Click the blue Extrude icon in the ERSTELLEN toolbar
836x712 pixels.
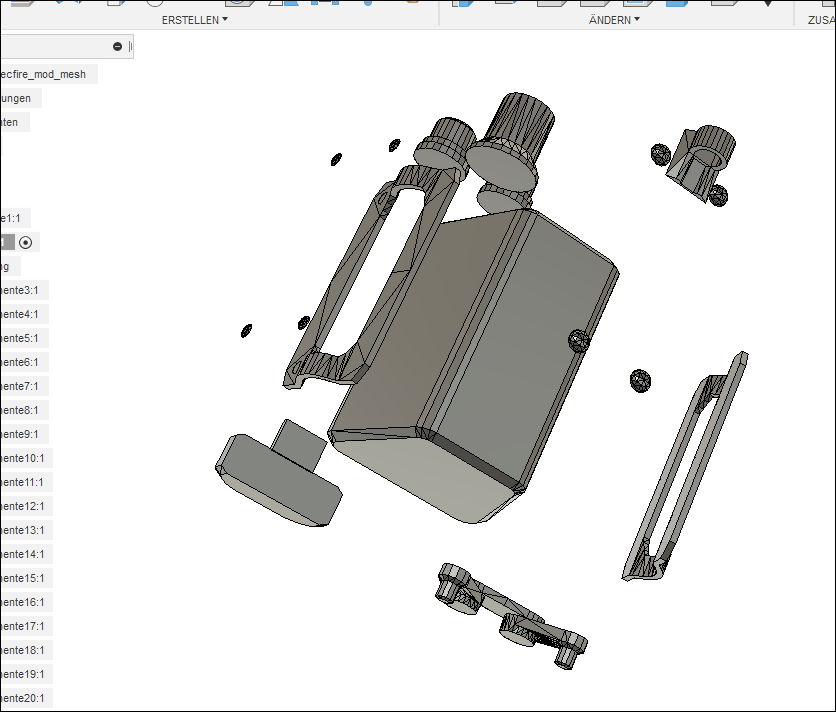[293, 5]
